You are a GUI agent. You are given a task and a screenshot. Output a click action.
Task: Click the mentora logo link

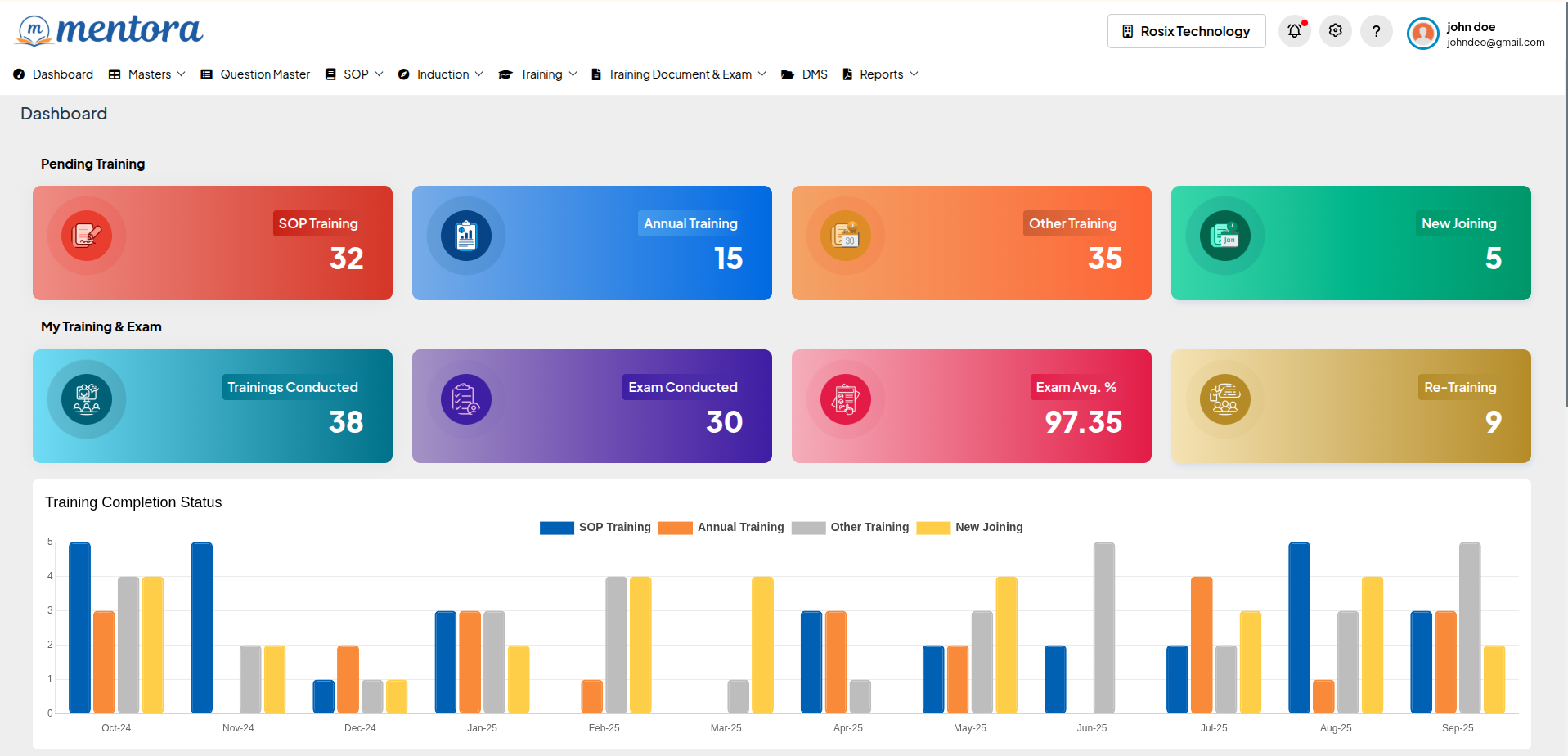coord(109,30)
